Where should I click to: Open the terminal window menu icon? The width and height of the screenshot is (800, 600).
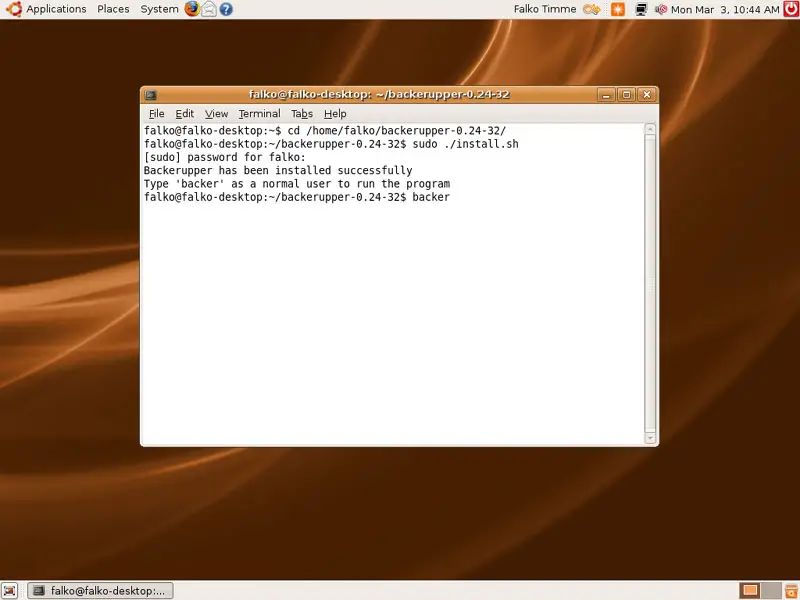151,95
